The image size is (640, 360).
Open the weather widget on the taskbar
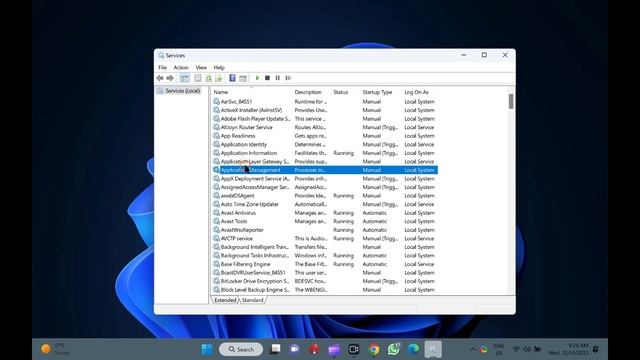coord(55,349)
